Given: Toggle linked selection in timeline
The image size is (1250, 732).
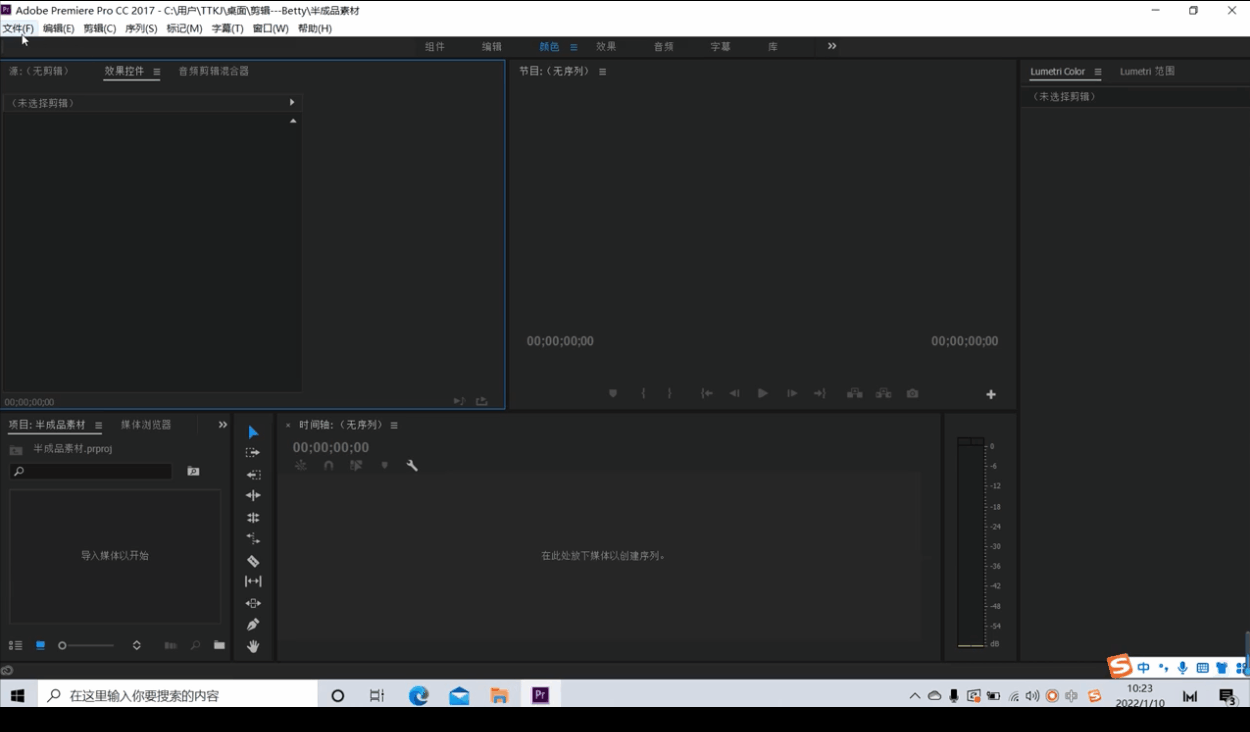Looking at the screenshot, I should 356,466.
